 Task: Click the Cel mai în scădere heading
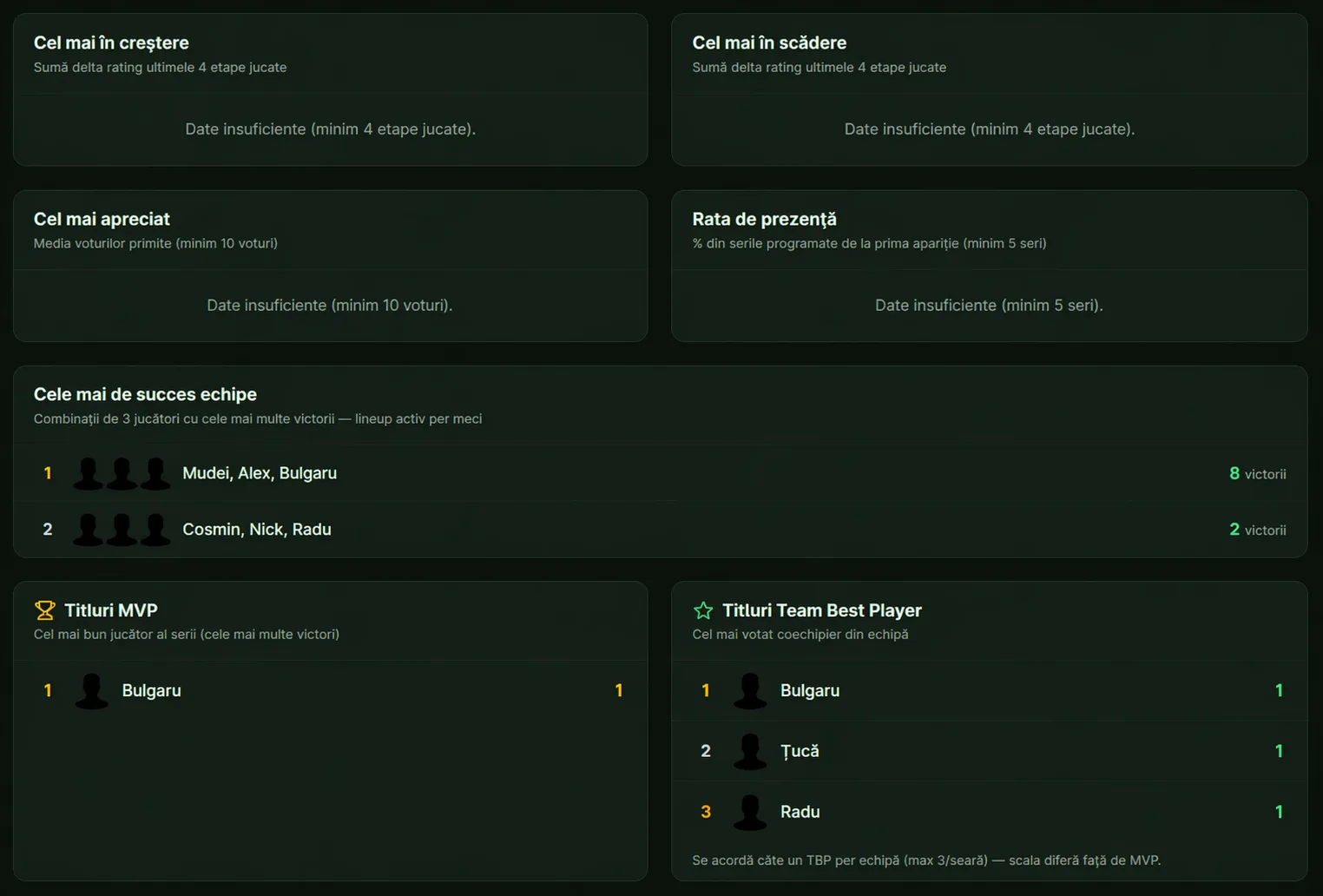[769, 43]
